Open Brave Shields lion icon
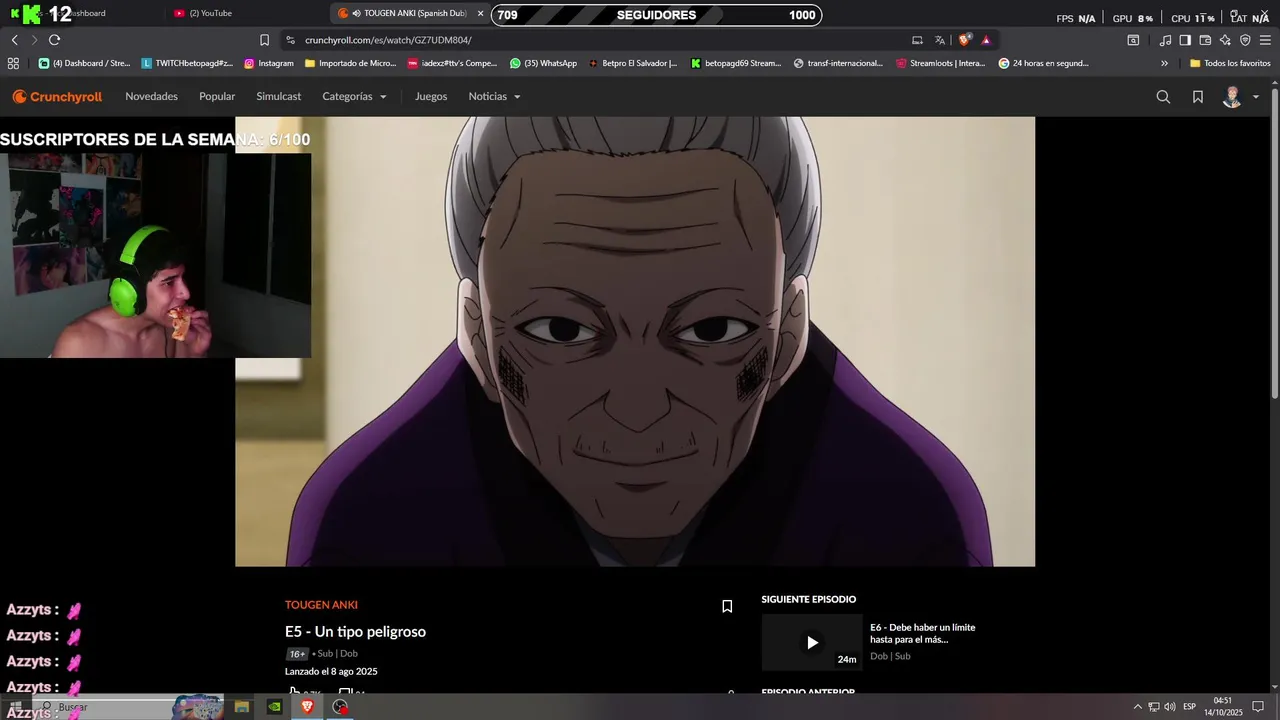1280x720 pixels. (x=964, y=40)
